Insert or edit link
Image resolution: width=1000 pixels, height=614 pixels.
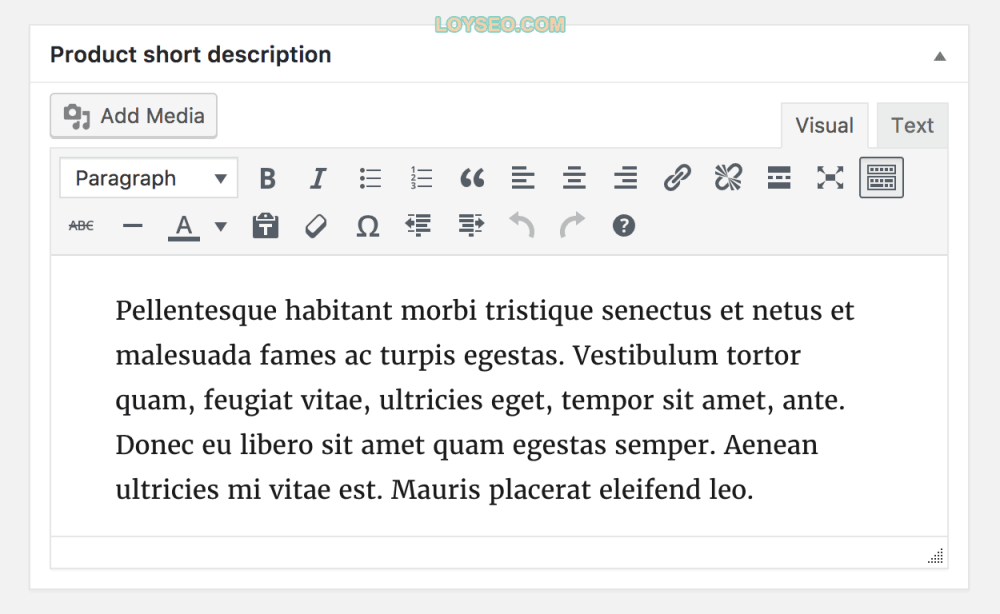(677, 178)
